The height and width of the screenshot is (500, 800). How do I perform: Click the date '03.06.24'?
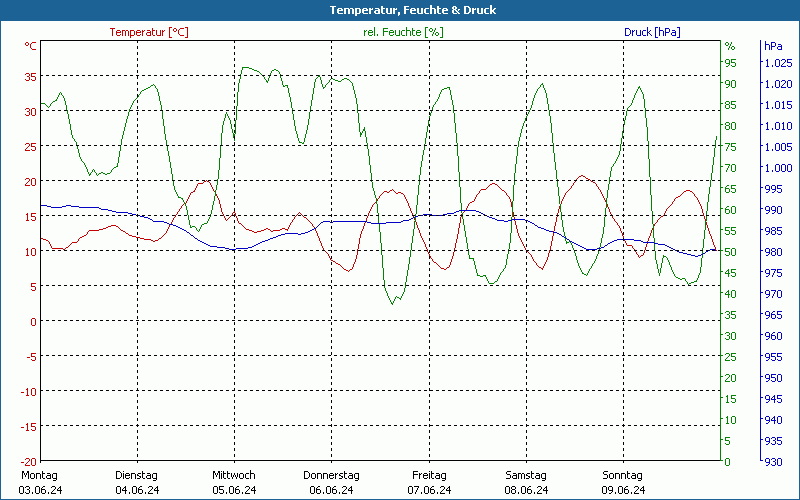click(x=40, y=490)
